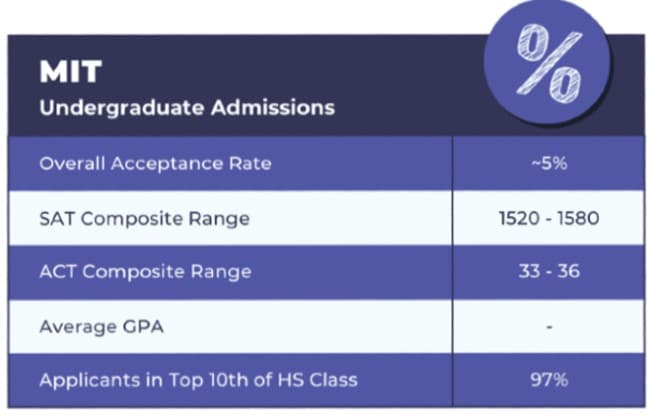Click the word Average in GPA row
650x417 pixels.
click(74, 327)
